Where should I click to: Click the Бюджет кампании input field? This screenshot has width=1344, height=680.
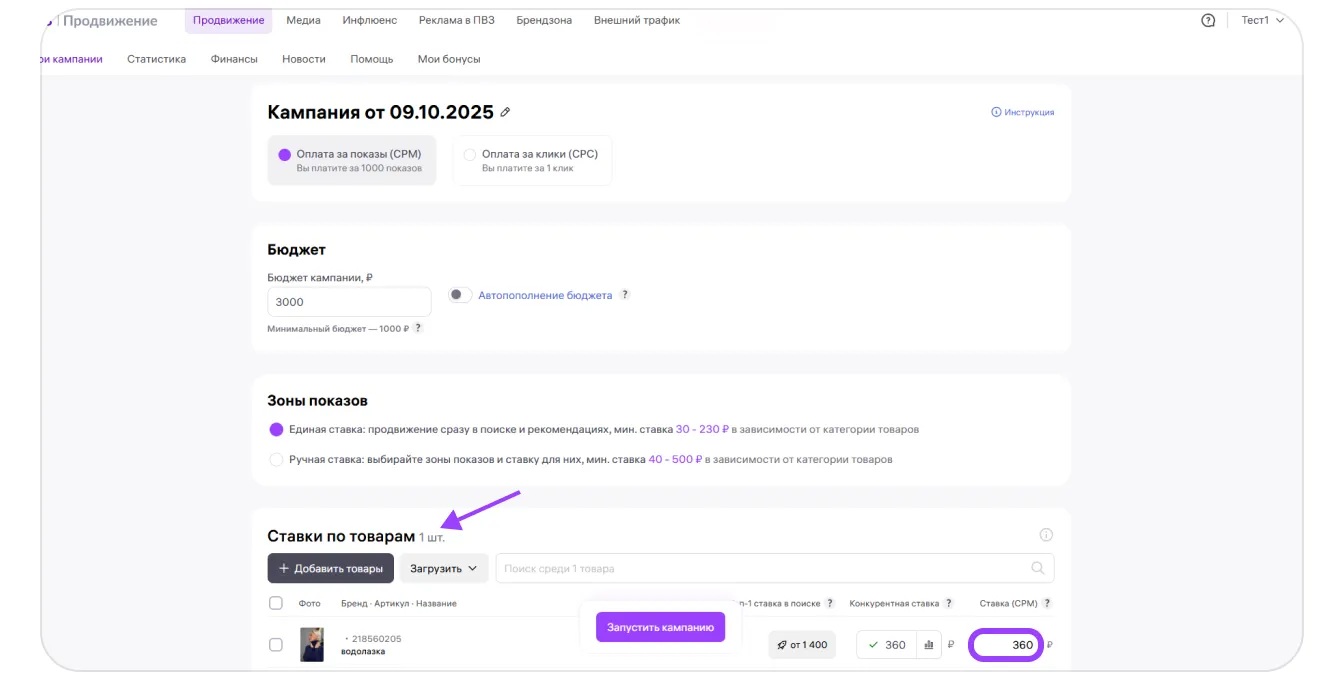349,302
